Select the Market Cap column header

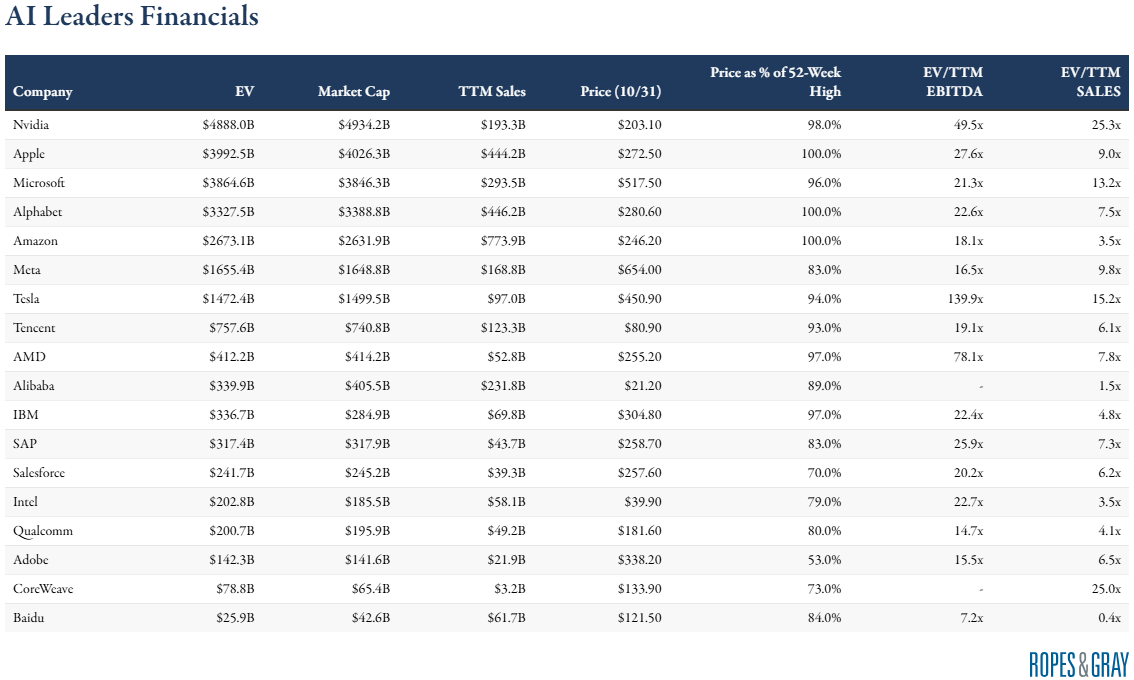pyautogui.click(x=353, y=92)
